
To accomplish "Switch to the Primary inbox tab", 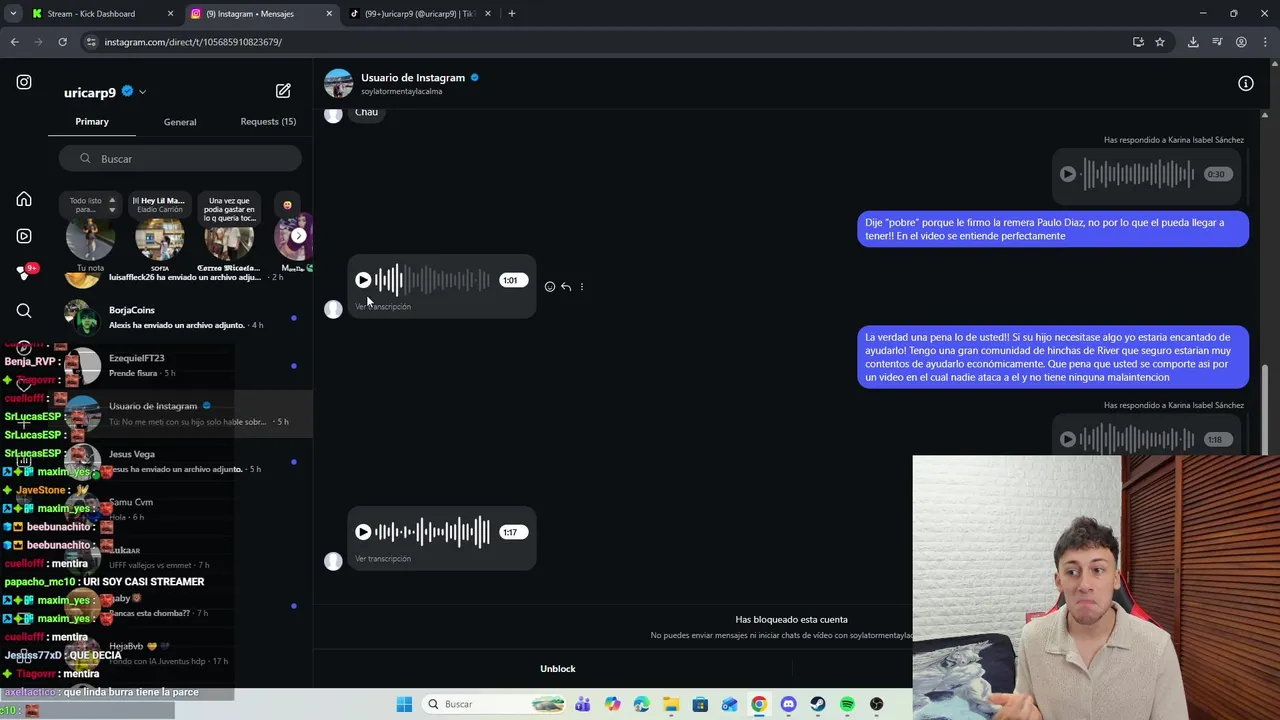I will (92, 122).
